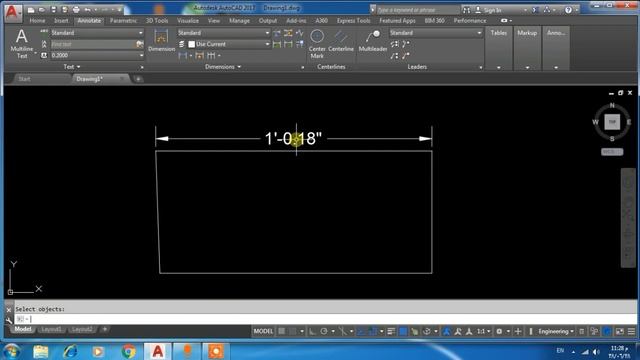Viewport: 640px width, 360px height.
Task: Click the command line customize wrench icon
Action: pos(9,320)
